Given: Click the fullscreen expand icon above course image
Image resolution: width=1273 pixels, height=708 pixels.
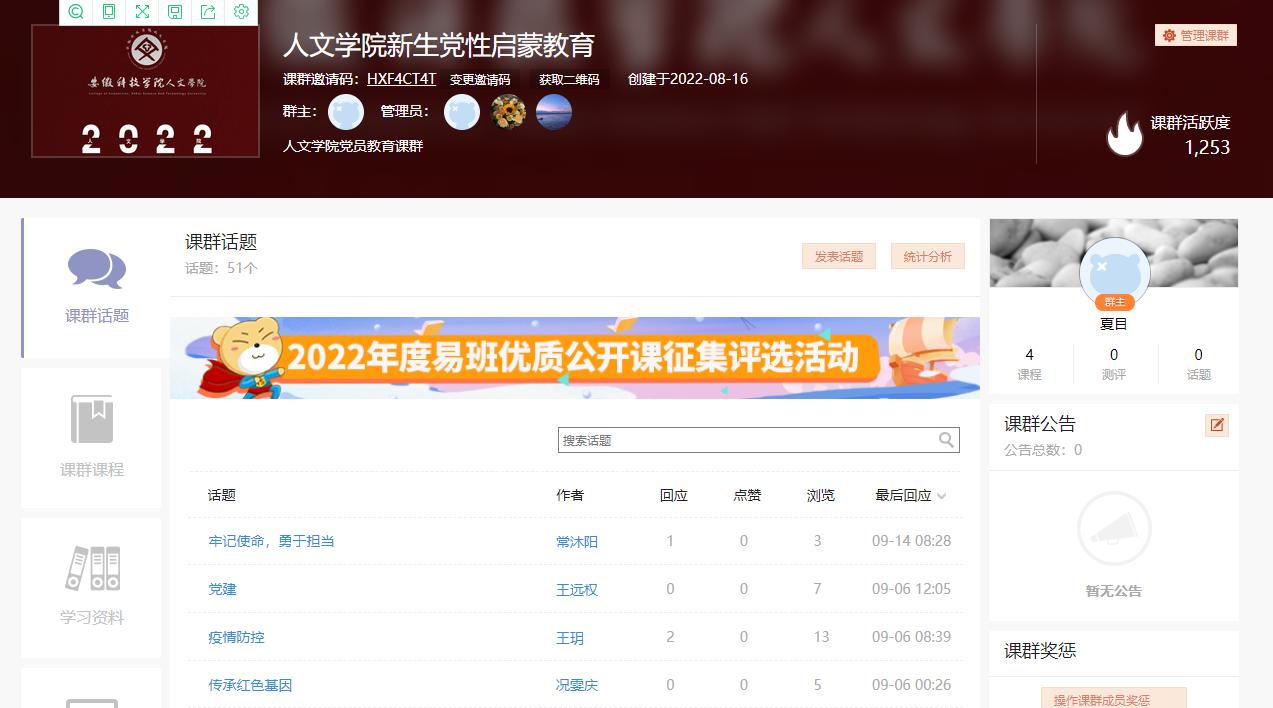Looking at the screenshot, I should pyautogui.click(x=142, y=12).
